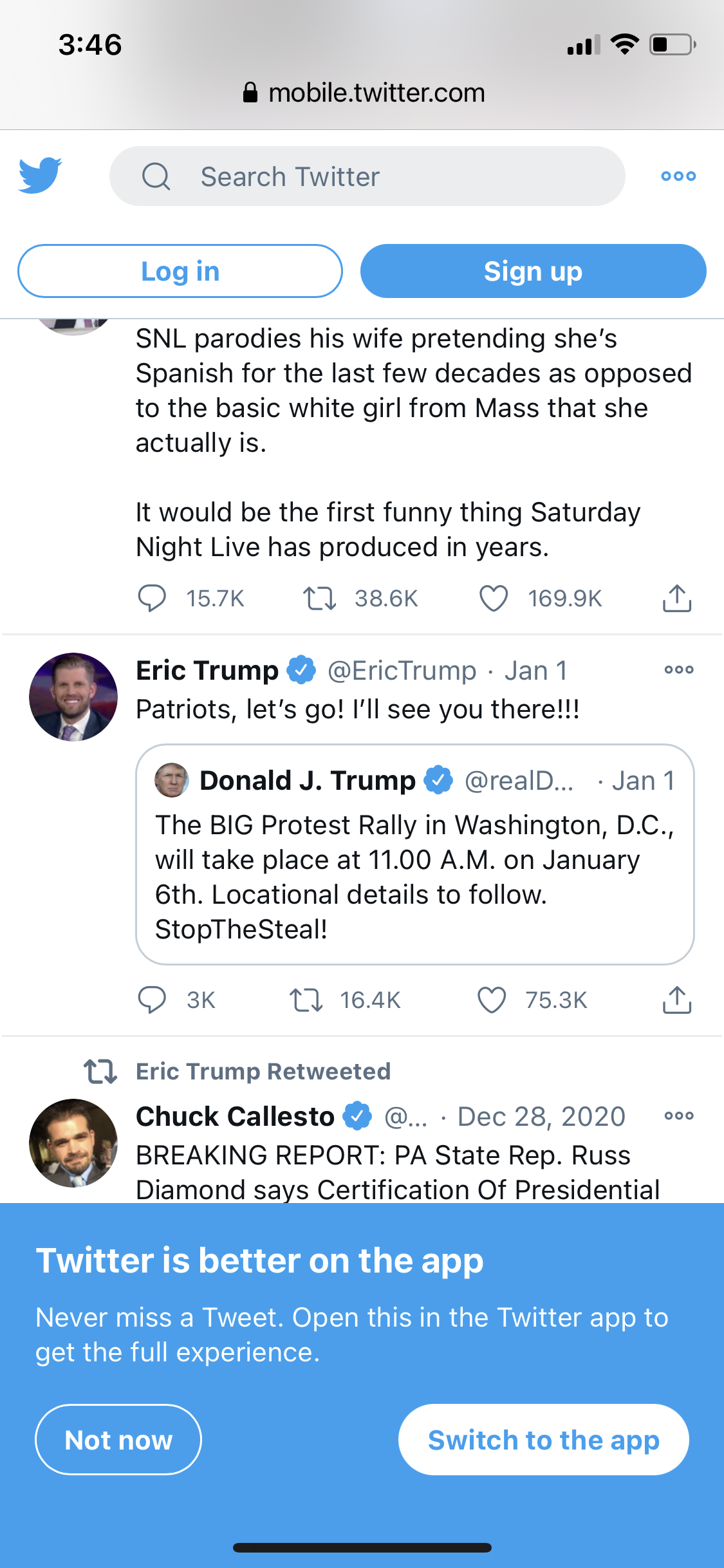The height and width of the screenshot is (1568, 724).
Task: Like Eric Trump's tweet with 75.3K likes
Action: (x=492, y=1000)
